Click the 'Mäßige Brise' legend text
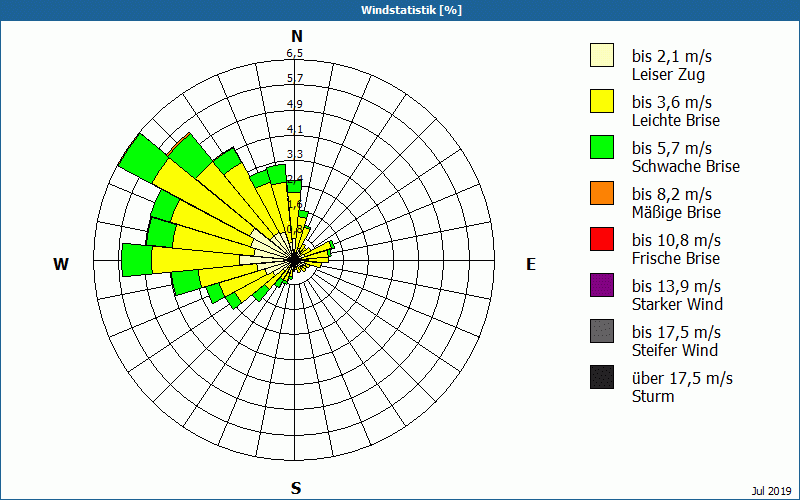The height and width of the screenshot is (500, 800). coord(677,212)
